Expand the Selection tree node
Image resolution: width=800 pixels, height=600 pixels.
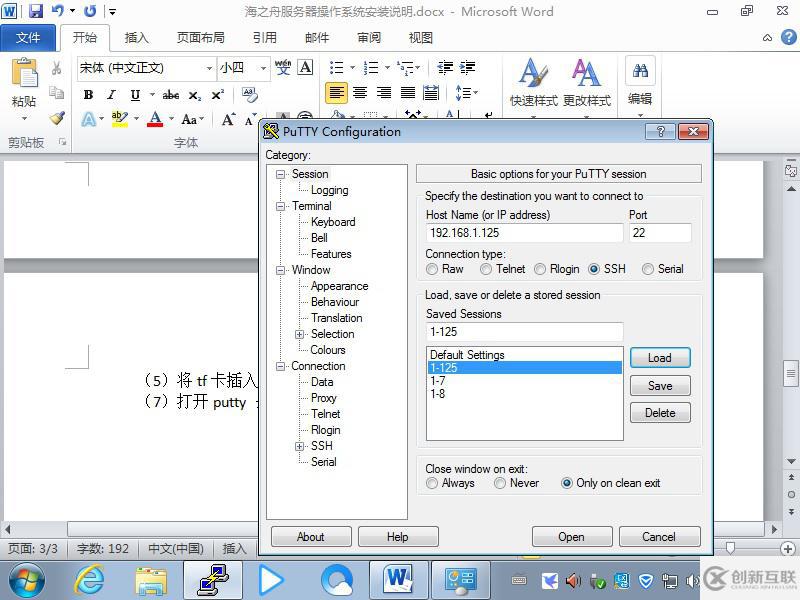point(299,334)
